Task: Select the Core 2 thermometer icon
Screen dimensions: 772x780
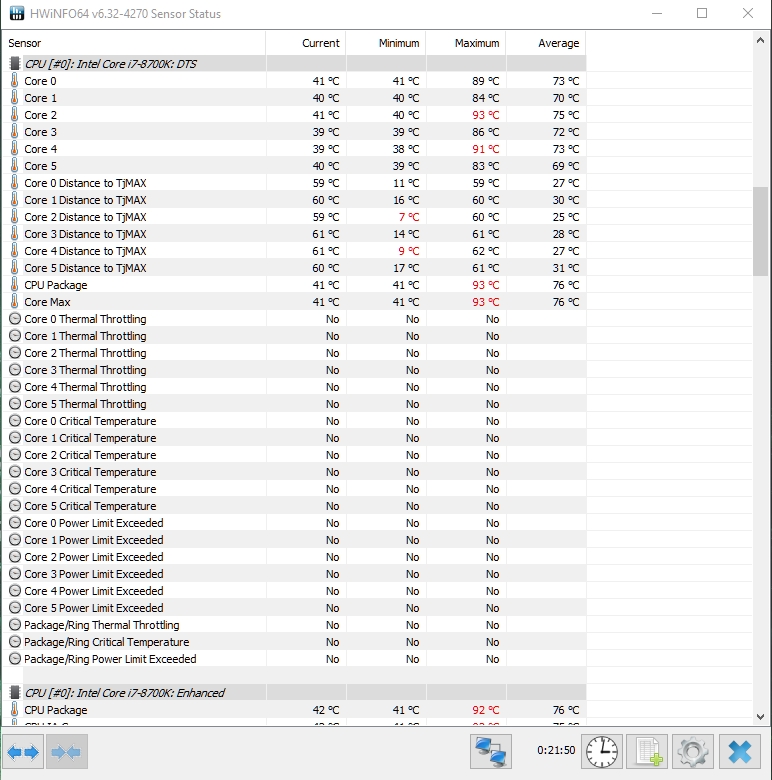Action: click(14, 114)
